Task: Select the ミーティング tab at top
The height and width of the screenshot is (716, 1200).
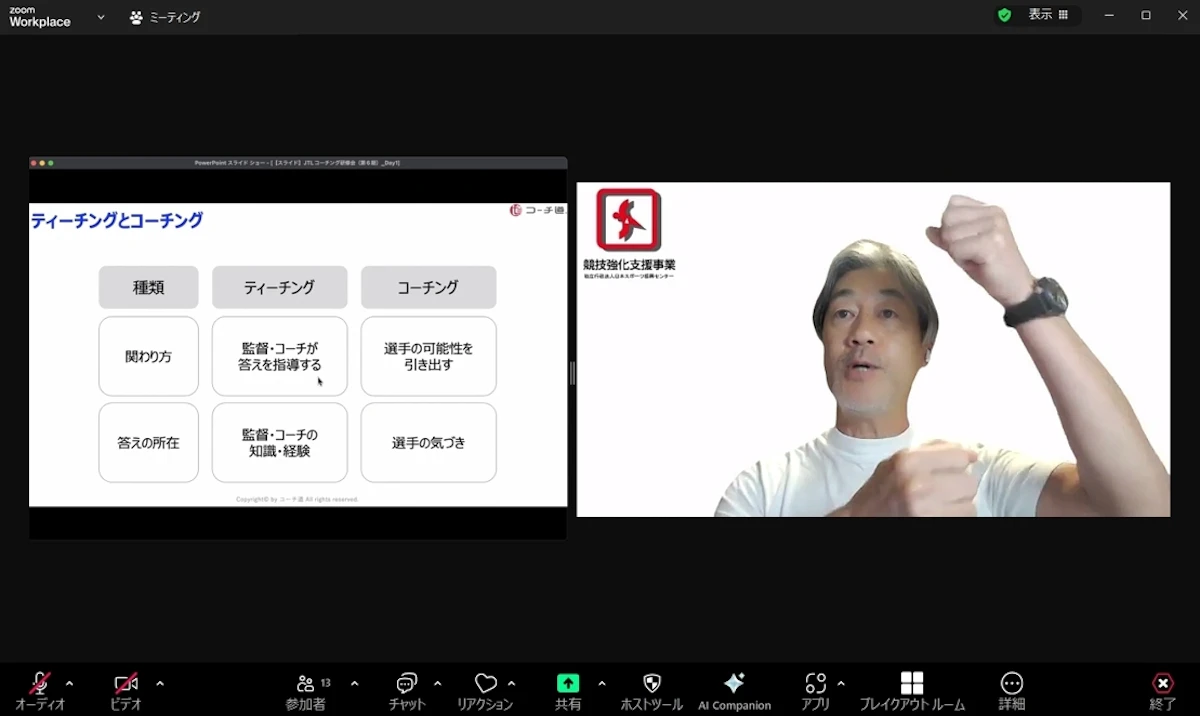Action: [x=165, y=17]
